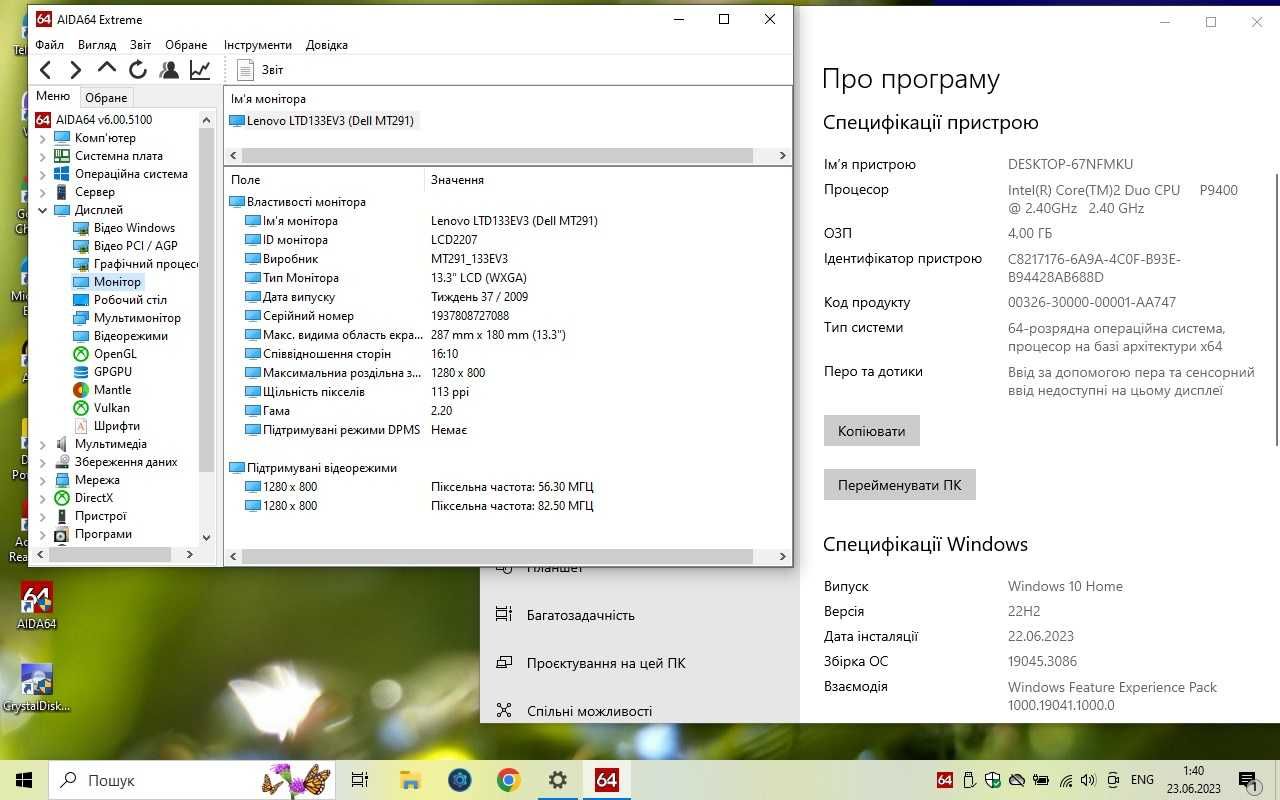Screen dimensions: 1280x800
Task: Click the Значення column header
Action: tap(608, 180)
